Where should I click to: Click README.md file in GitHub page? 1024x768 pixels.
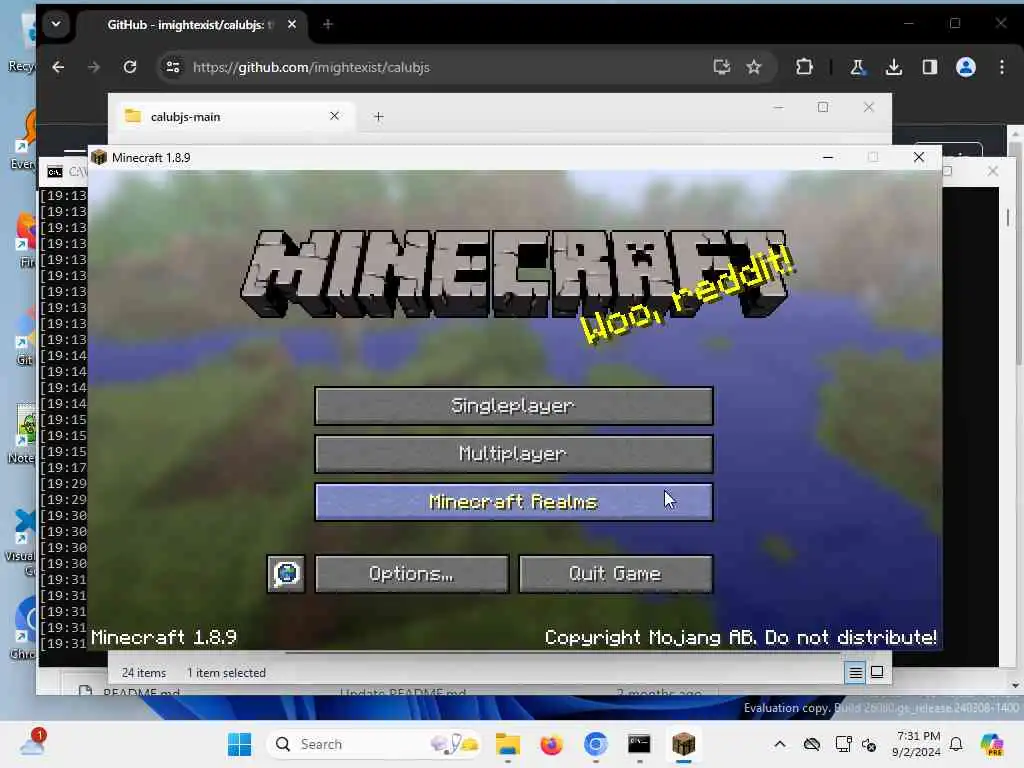142,691
